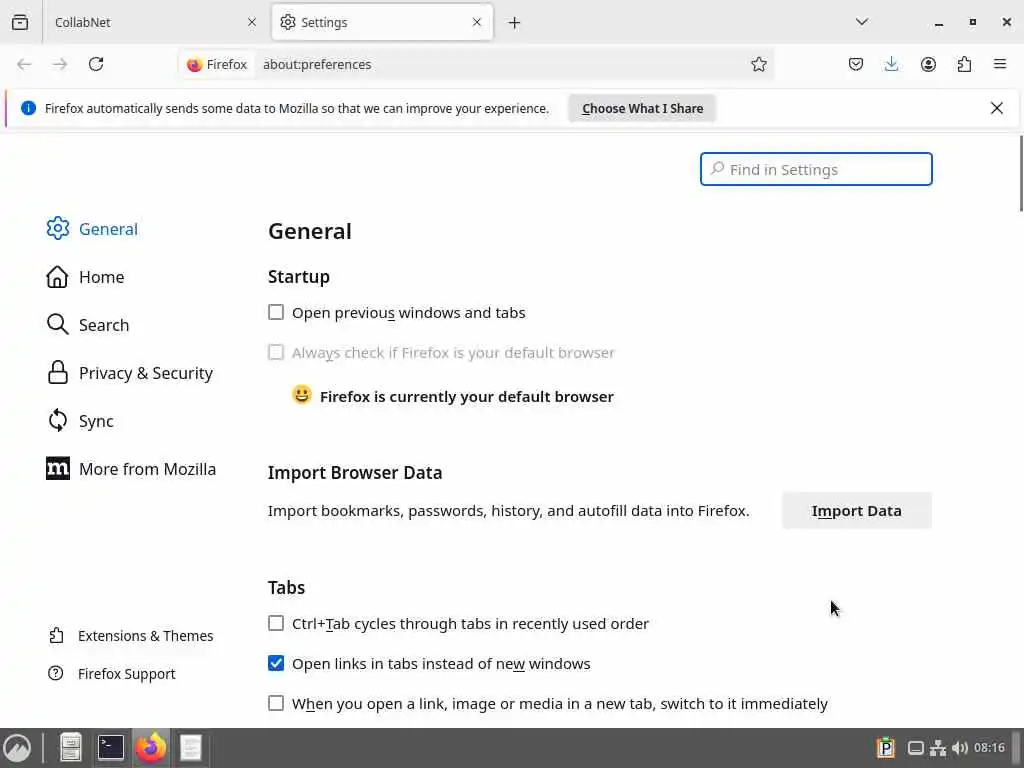Screen dimensions: 1024x768
Task: Open More from Mozilla category
Action: click(131, 469)
